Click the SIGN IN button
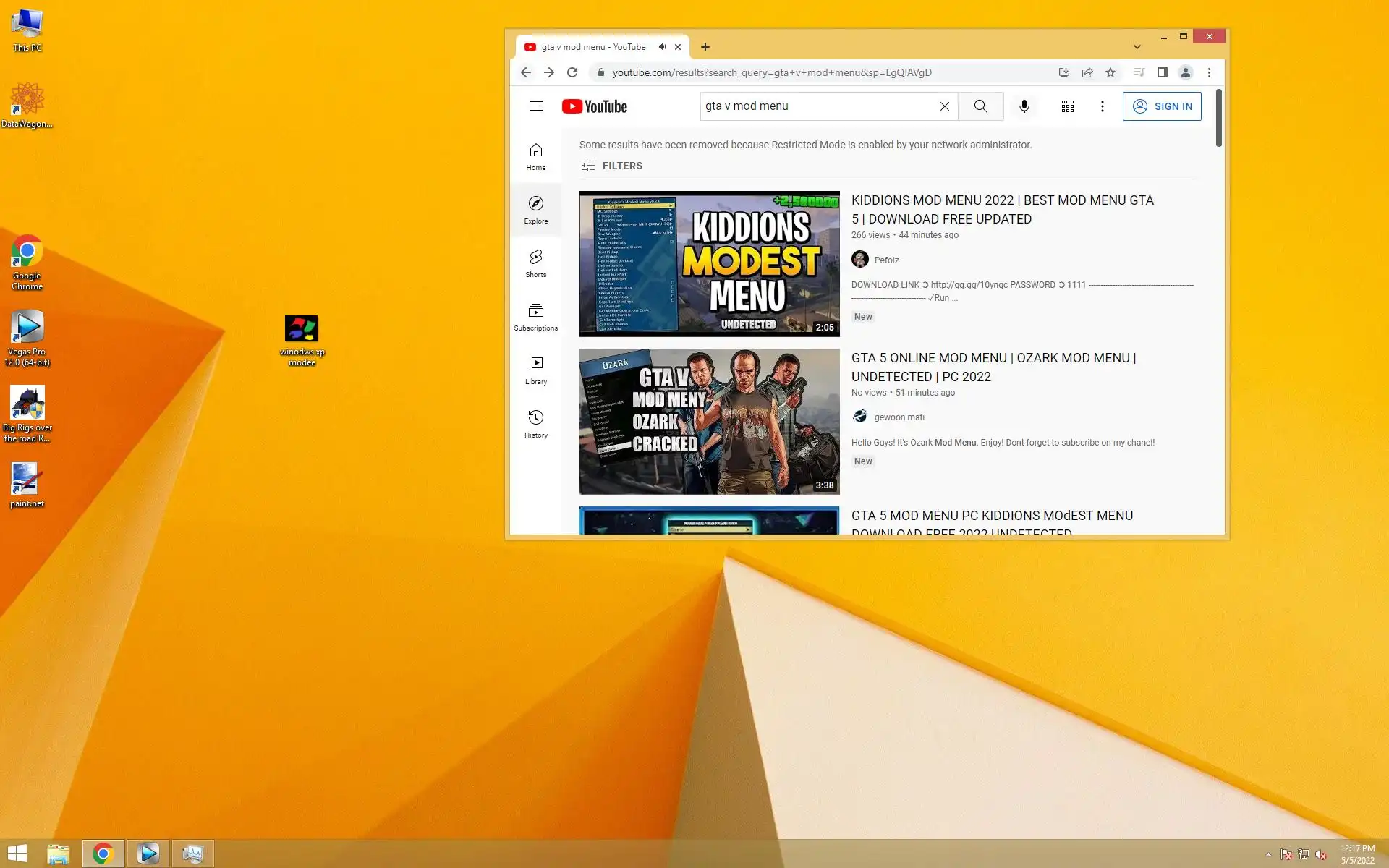This screenshot has height=868, width=1389. tap(1161, 106)
